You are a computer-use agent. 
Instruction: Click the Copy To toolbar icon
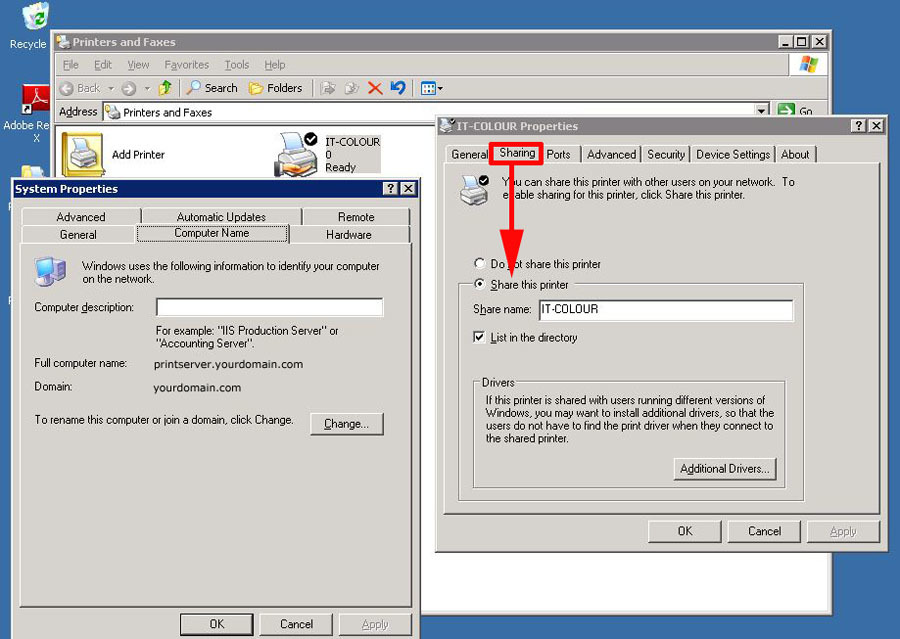point(351,88)
